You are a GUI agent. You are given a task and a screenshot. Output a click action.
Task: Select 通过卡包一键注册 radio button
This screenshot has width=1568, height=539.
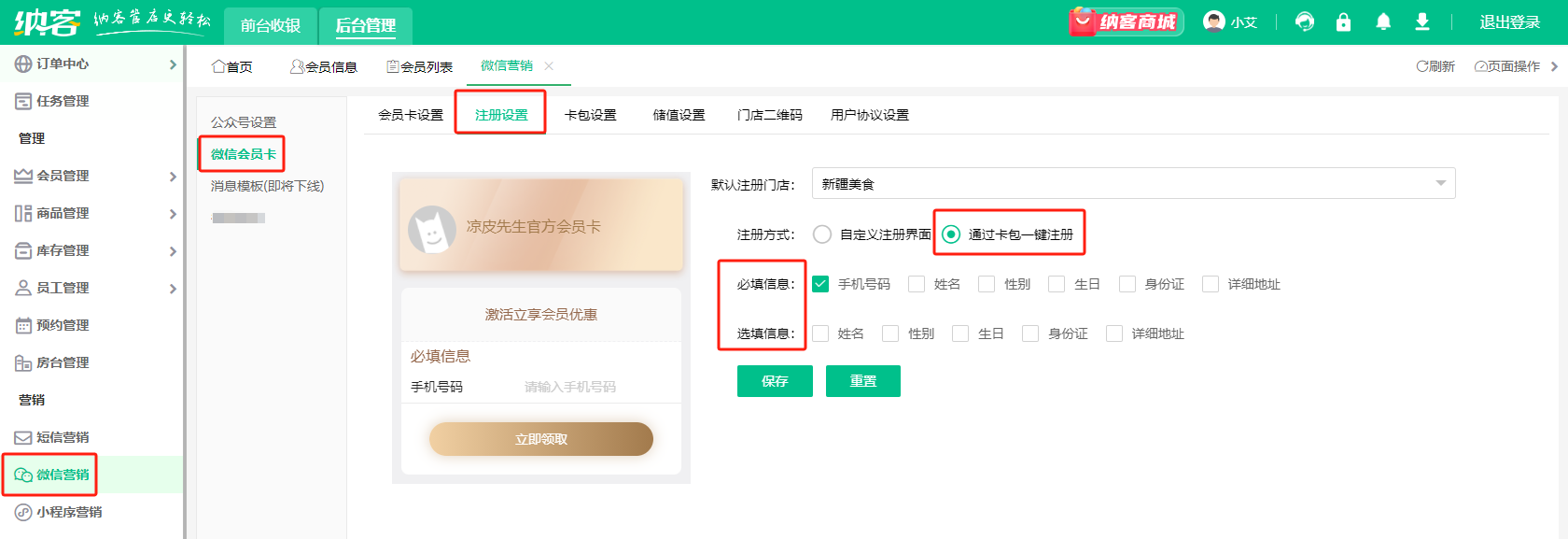point(950,234)
